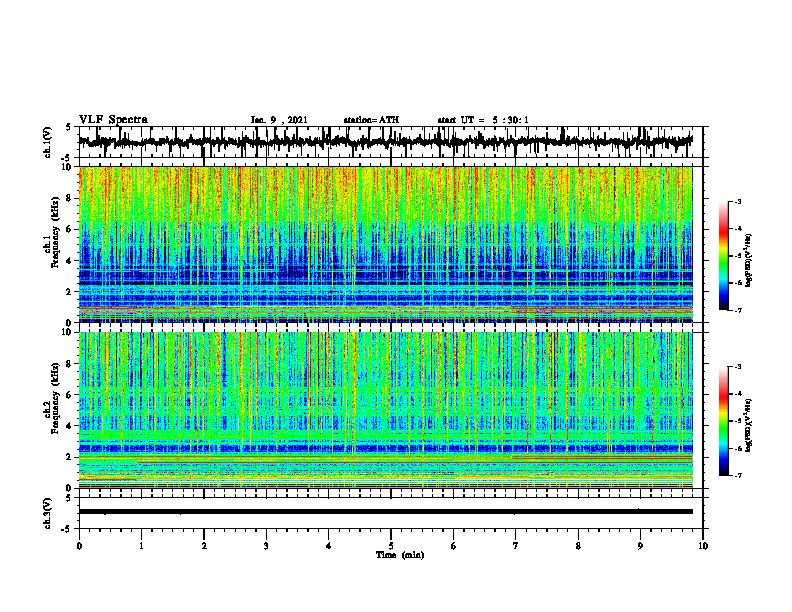This screenshot has width=792, height=612.
Task: Click time axis tick label "7"
Action: pos(516,546)
